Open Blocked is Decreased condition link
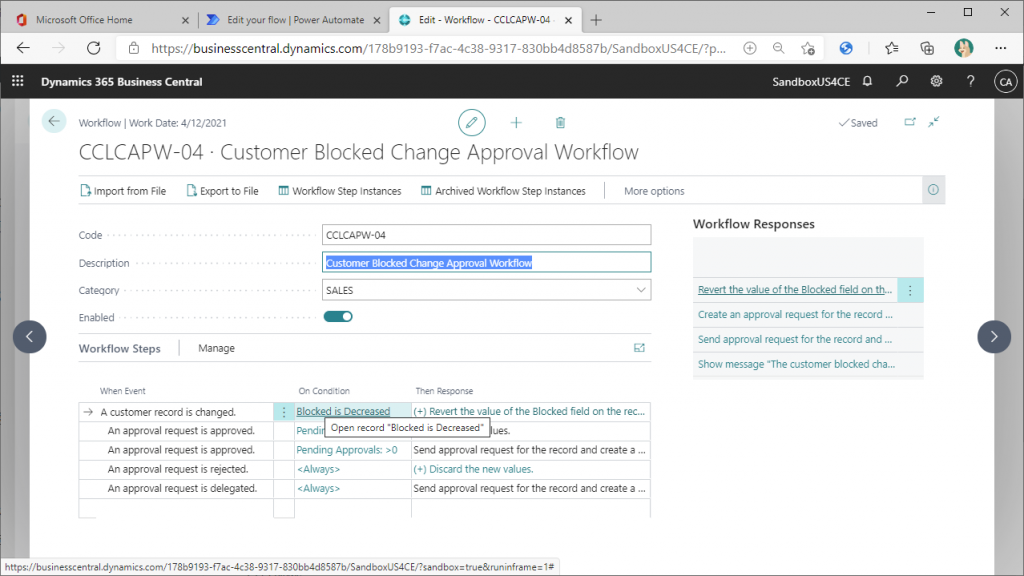This screenshot has width=1024, height=576. click(343, 411)
